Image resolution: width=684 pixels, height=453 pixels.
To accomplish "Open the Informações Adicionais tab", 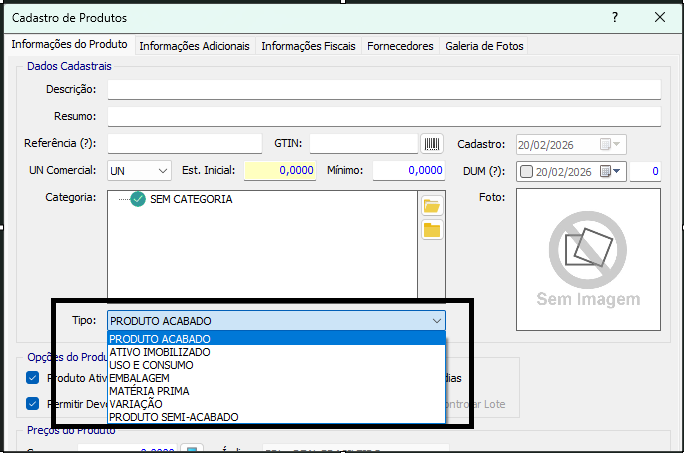I will click(195, 46).
